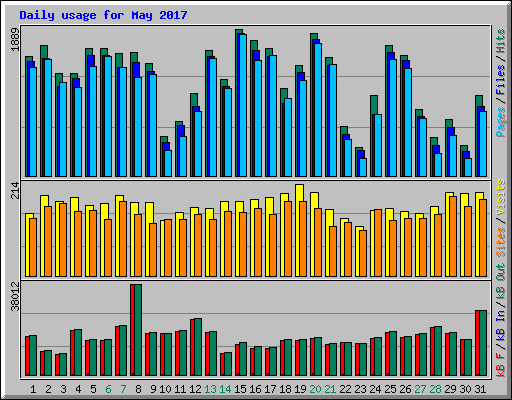Select day '4' on the x-axis
Screen dimensions: 512x400
[78, 389]
